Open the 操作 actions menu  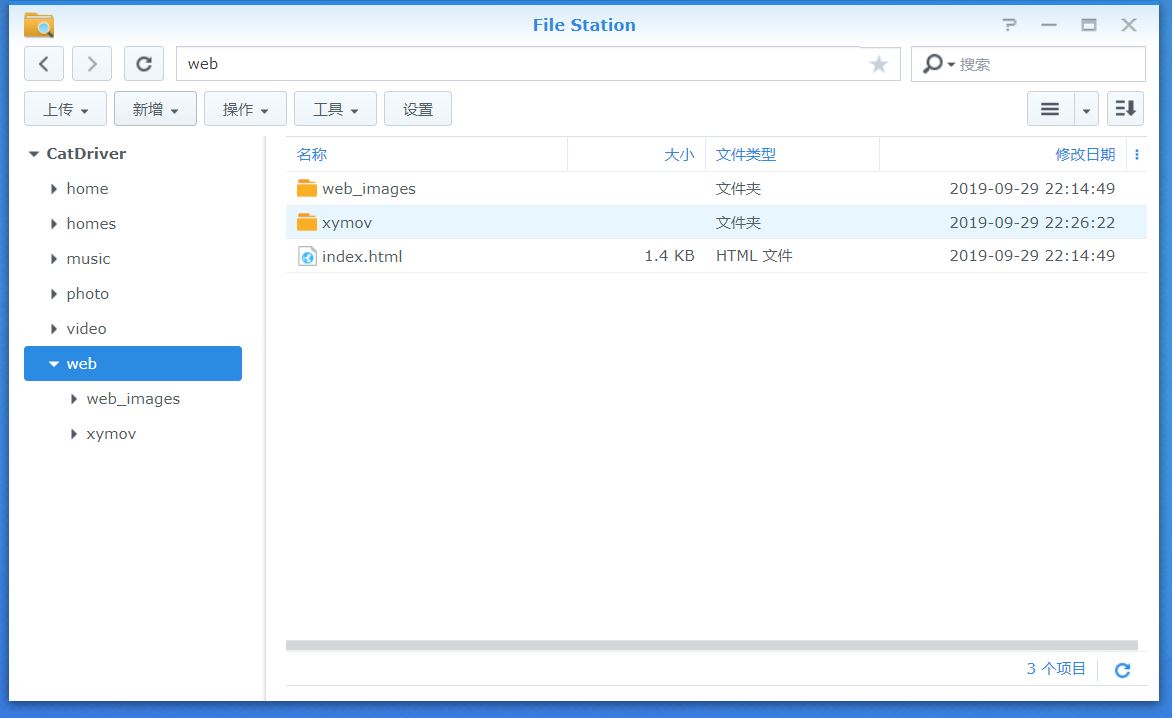(245, 108)
